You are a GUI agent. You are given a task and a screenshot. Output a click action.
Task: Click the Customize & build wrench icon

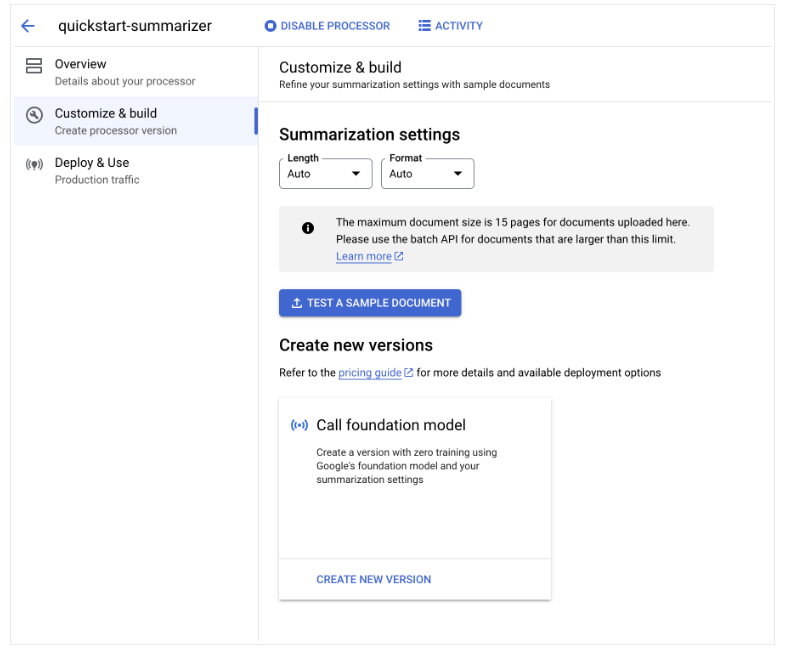pyautogui.click(x=34, y=115)
